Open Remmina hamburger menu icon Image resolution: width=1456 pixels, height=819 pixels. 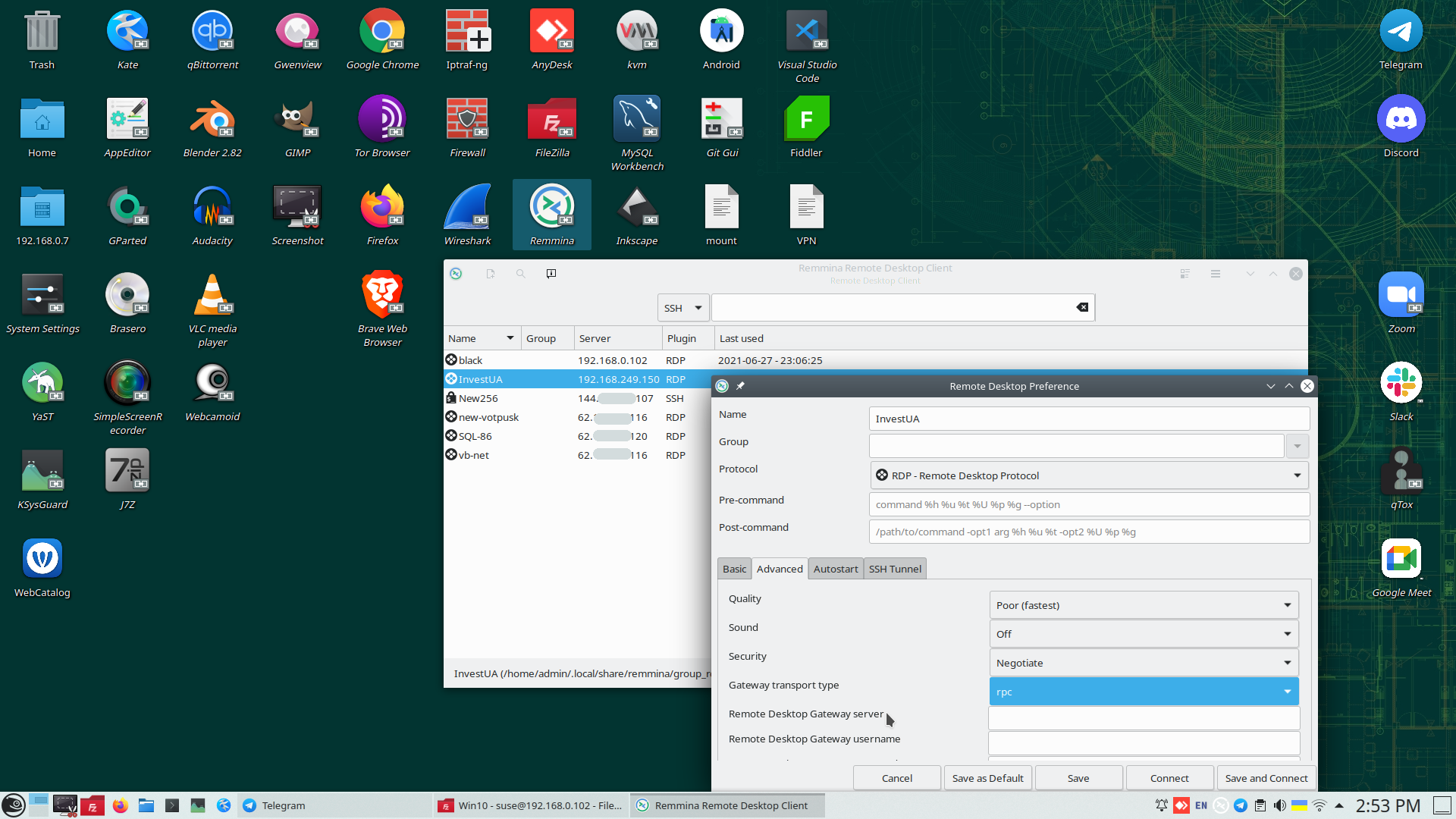[x=1216, y=274]
